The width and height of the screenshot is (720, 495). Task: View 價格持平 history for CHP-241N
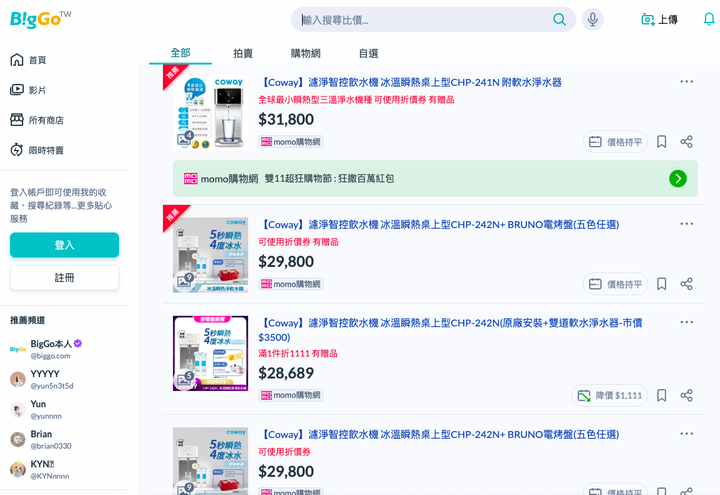pos(615,142)
